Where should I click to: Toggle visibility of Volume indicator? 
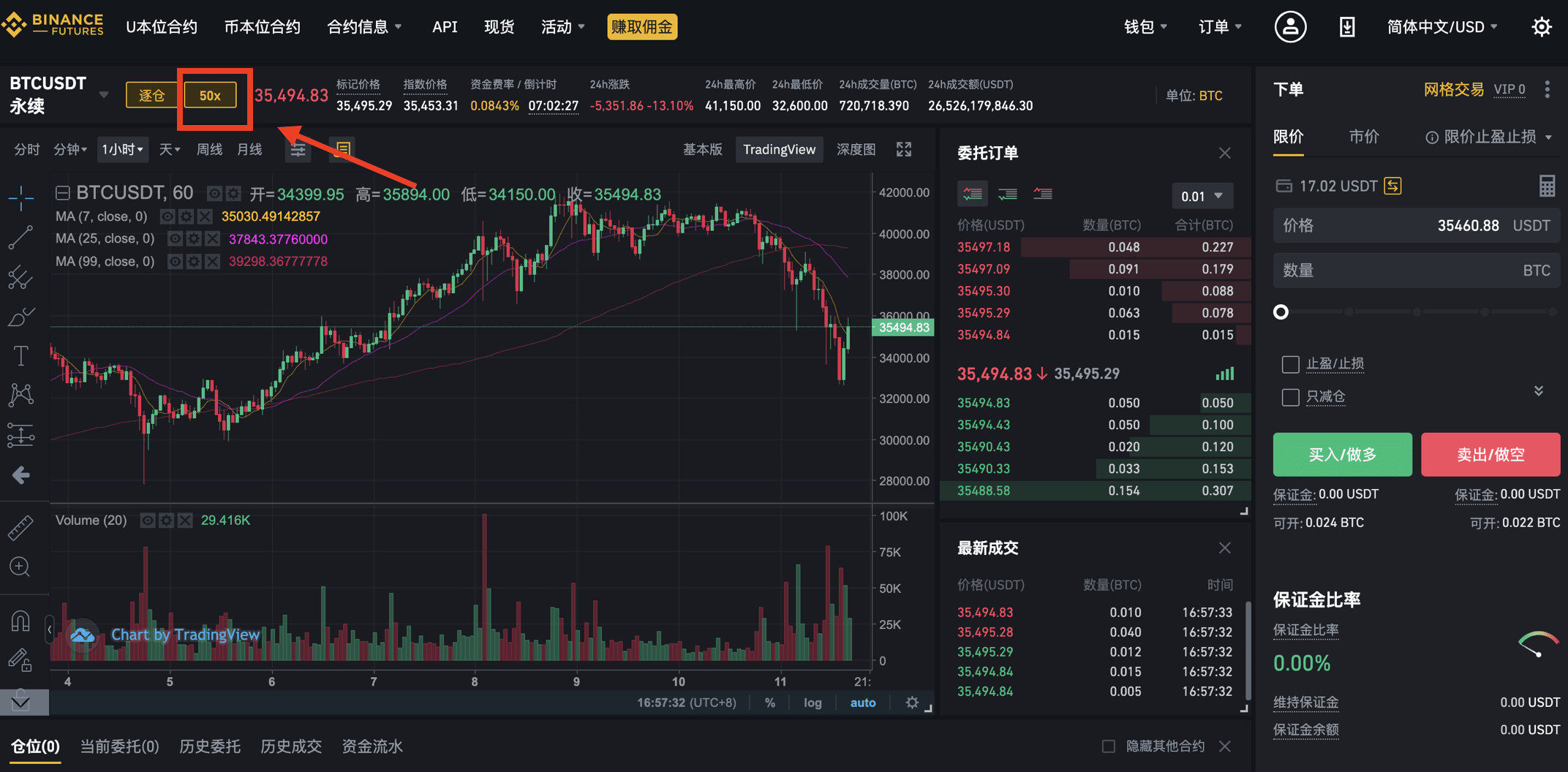coord(147,521)
